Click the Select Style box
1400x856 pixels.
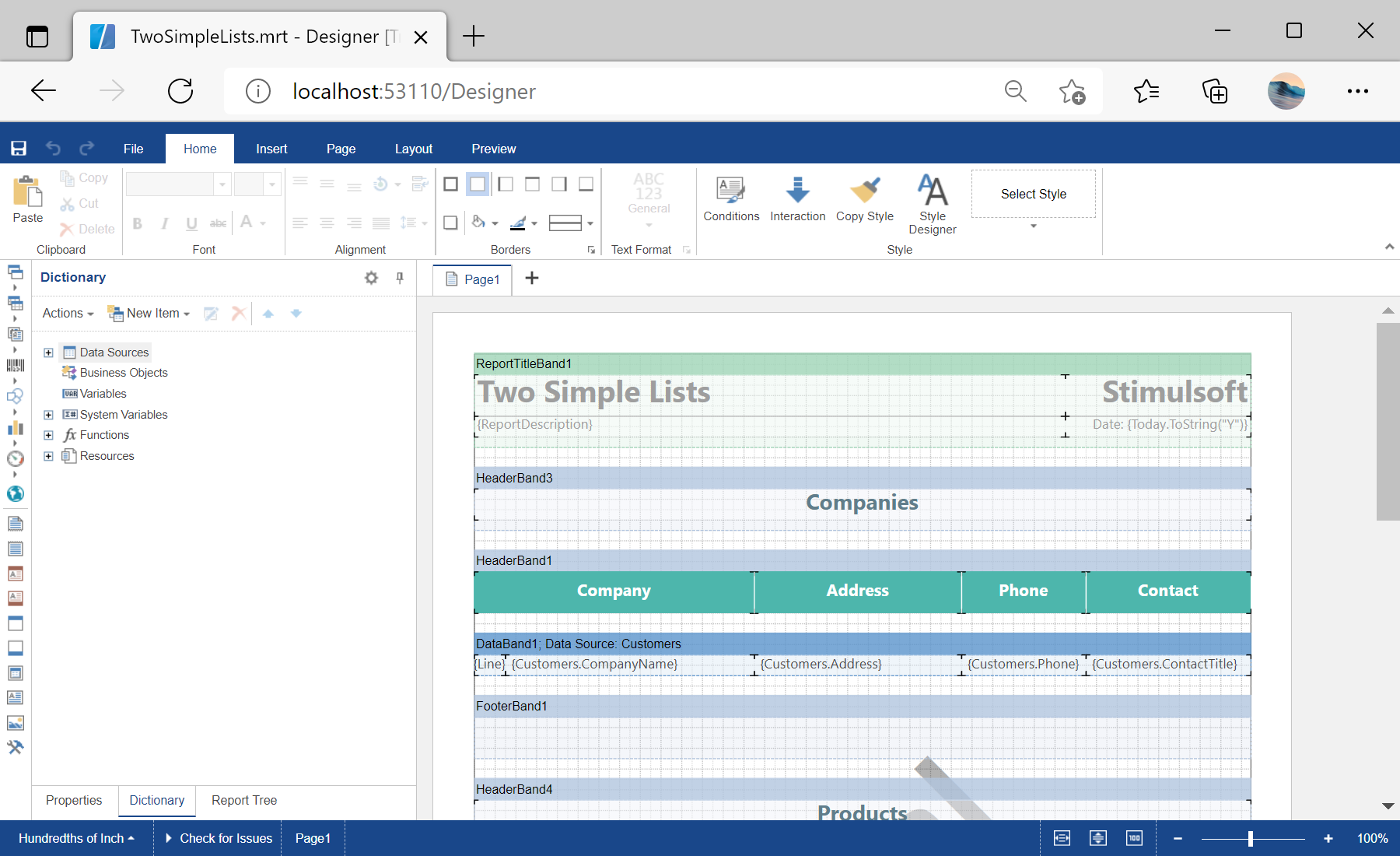[1033, 195]
